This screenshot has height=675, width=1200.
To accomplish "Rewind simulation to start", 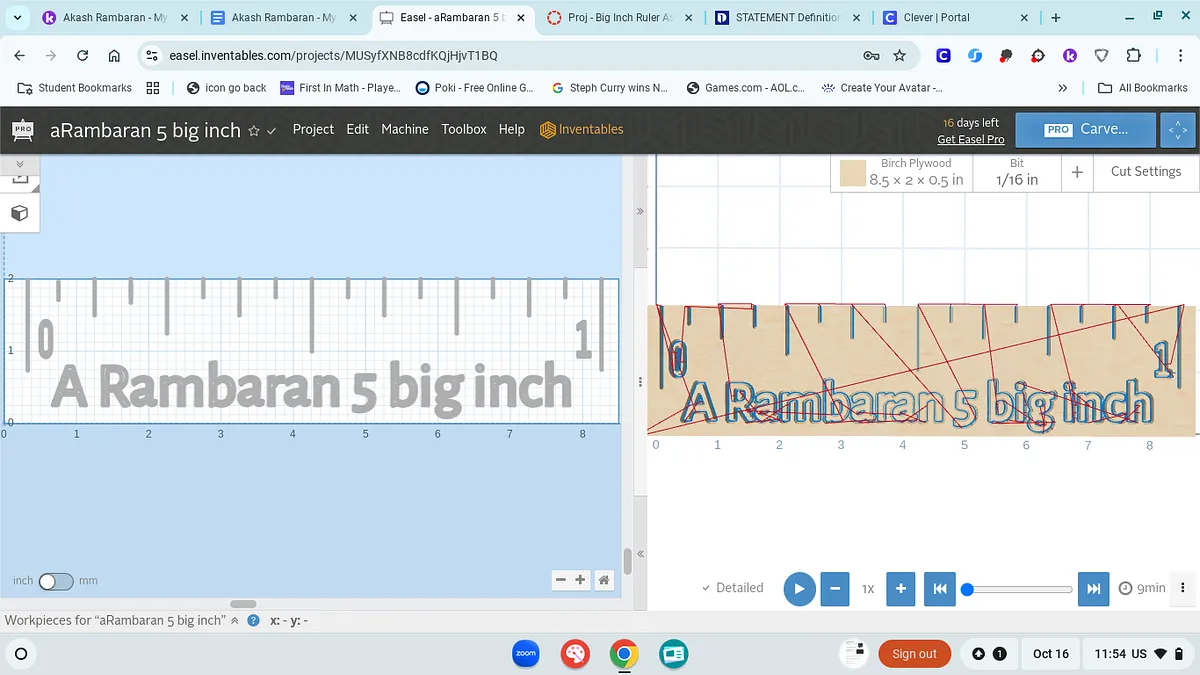I will 940,588.
